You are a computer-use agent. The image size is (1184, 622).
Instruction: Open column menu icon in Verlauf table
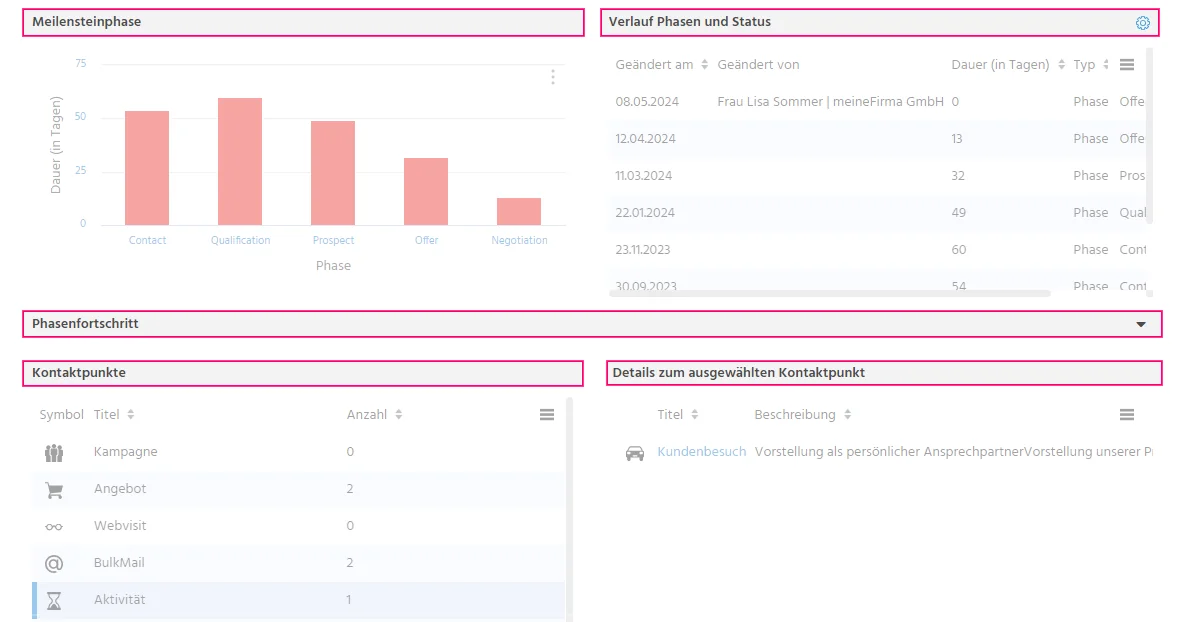pos(1127,65)
